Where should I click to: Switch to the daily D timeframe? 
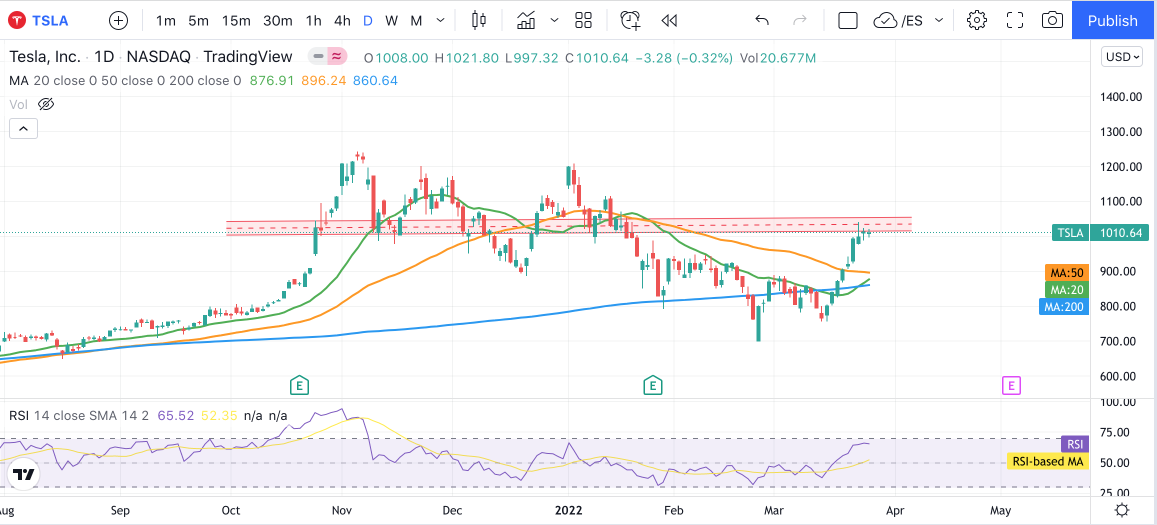367,21
